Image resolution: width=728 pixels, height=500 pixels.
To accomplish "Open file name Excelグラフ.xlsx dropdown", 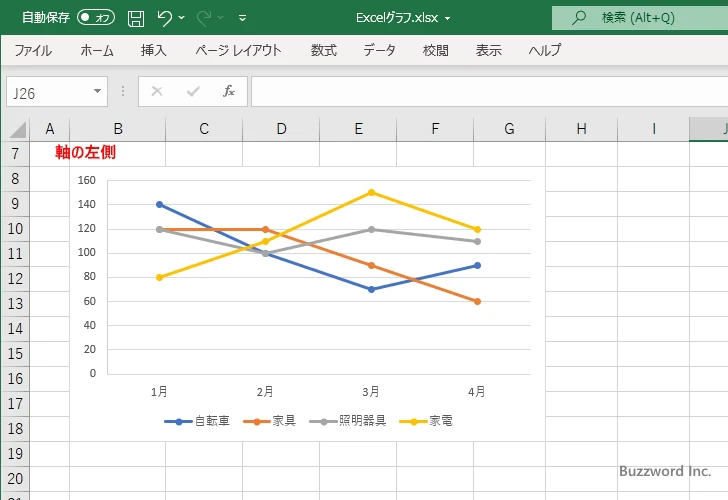I will [448, 18].
